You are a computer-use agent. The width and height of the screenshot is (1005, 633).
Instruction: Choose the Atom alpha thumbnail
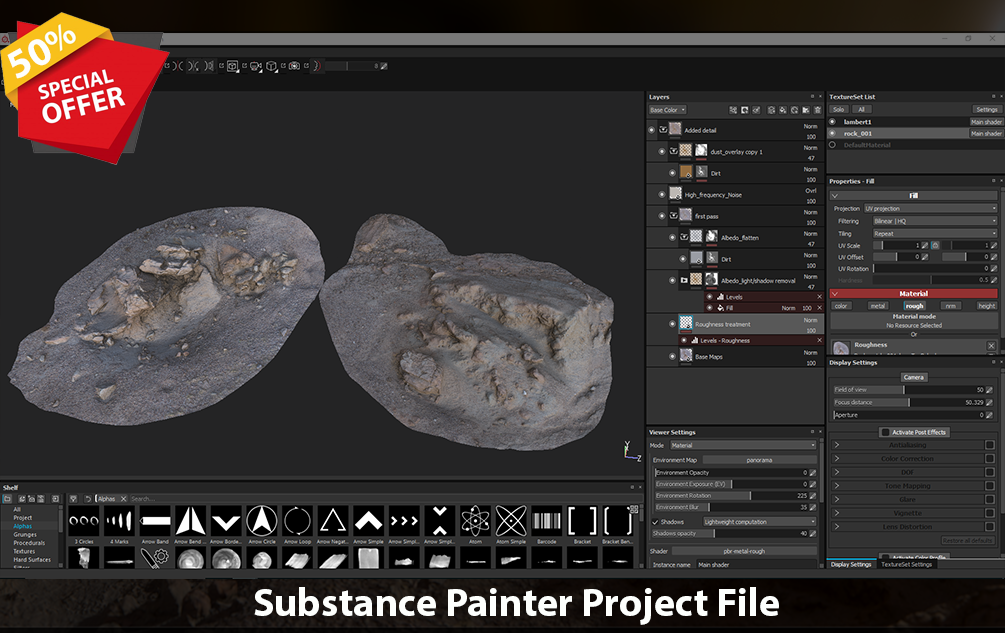476,521
